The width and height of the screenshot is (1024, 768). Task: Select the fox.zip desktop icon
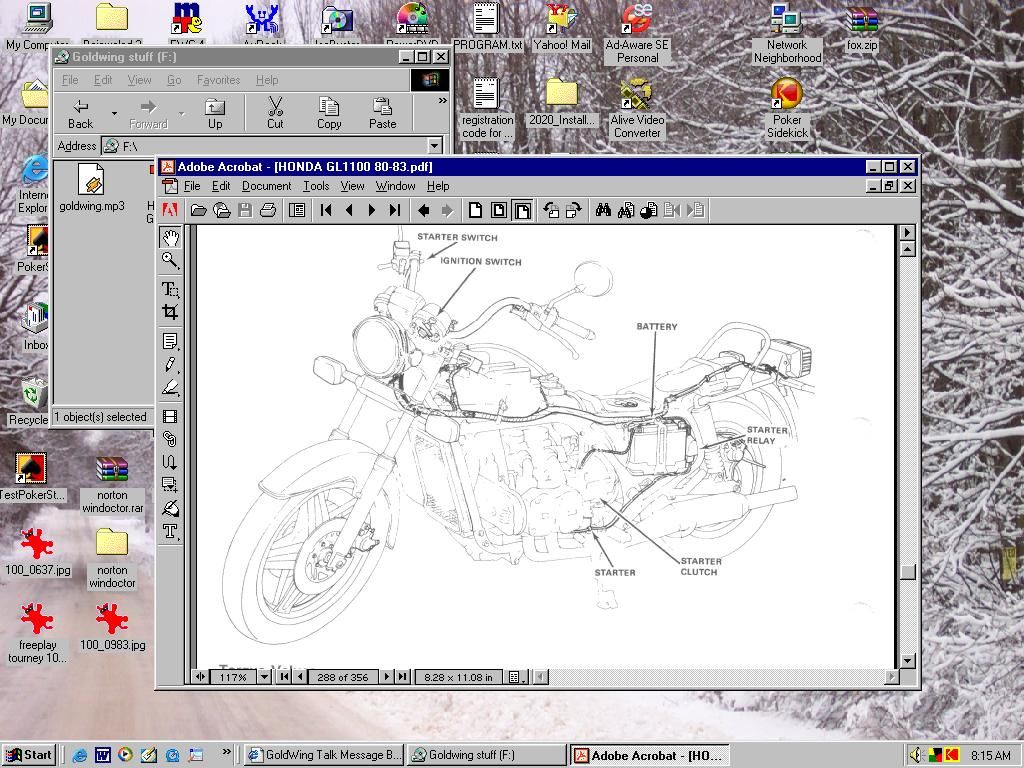point(861,27)
